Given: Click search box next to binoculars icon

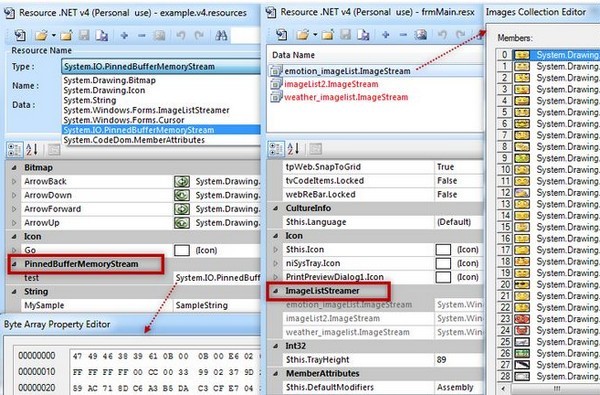Looking at the screenshot, I should pos(245,36).
